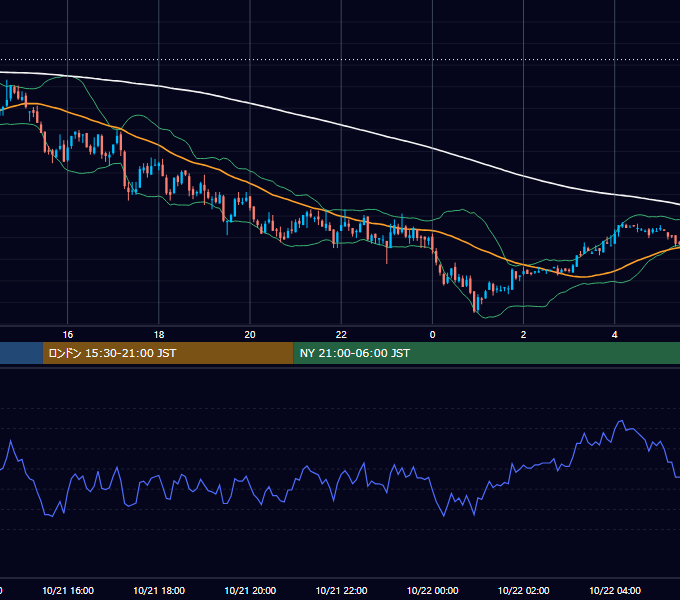Screen dimensions: 680x600
Task: Select the ロンドン 15:30-21:00 JST session bar
Action: (168, 353)
